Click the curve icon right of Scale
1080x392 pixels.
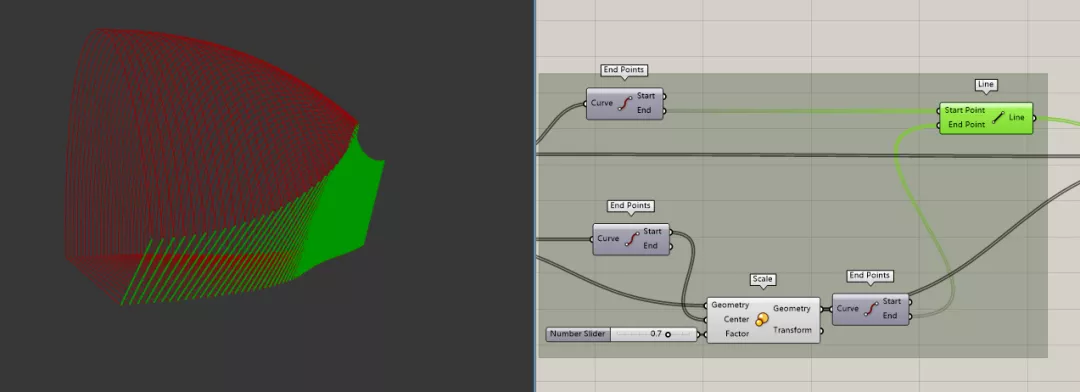pos(871,309)
